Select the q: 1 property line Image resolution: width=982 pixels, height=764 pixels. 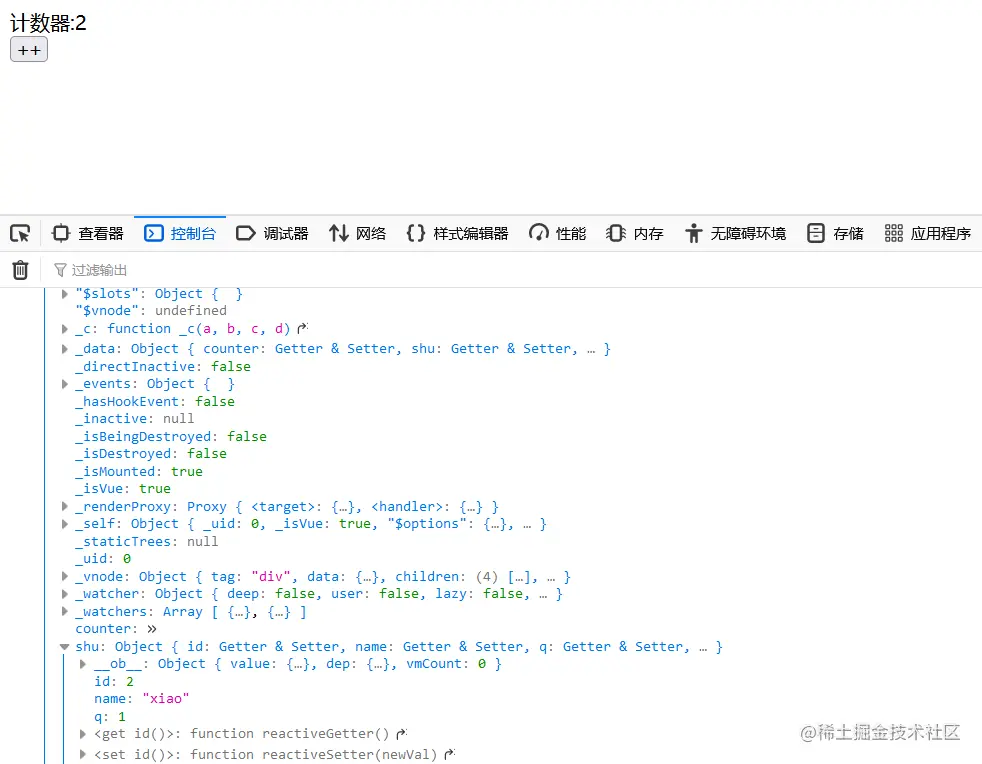(110, 716)
